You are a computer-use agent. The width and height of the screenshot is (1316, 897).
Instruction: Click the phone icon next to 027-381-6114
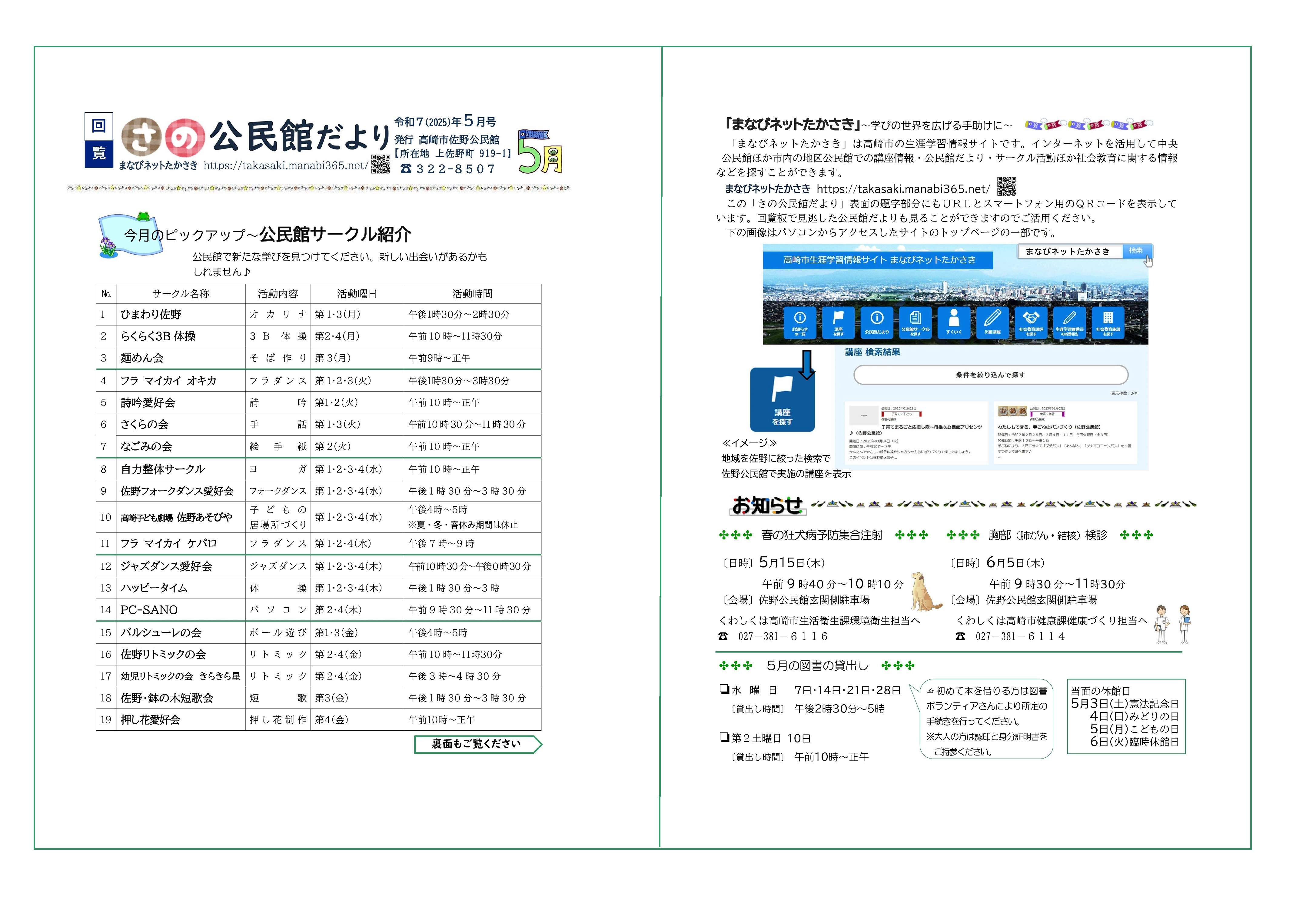click(960, 636)
